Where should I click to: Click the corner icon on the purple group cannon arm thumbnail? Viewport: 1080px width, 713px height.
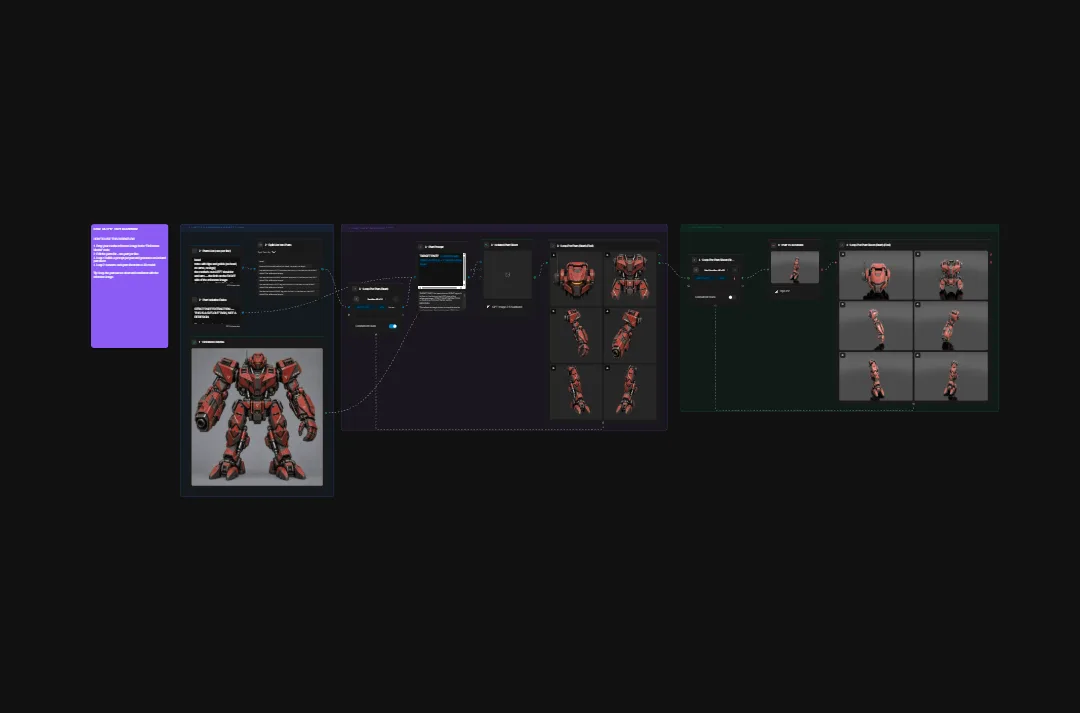click(x=608, y=311)
